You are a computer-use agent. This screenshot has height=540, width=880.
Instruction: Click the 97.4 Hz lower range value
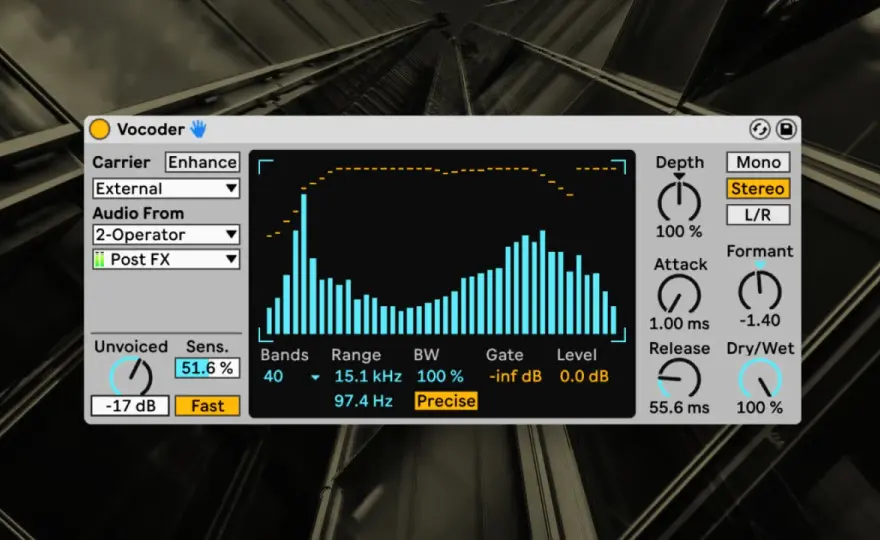363,401
